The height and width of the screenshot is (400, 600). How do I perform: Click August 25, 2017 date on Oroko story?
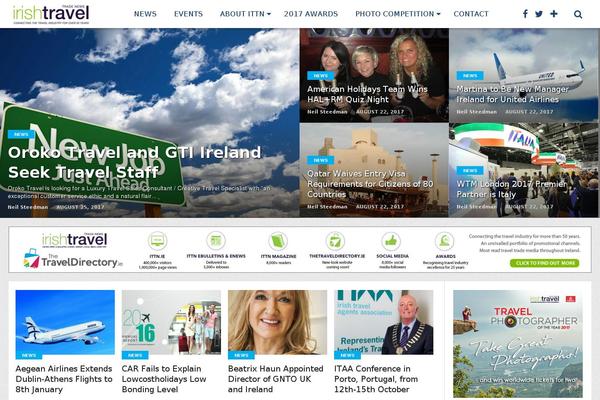pos(80,207)
